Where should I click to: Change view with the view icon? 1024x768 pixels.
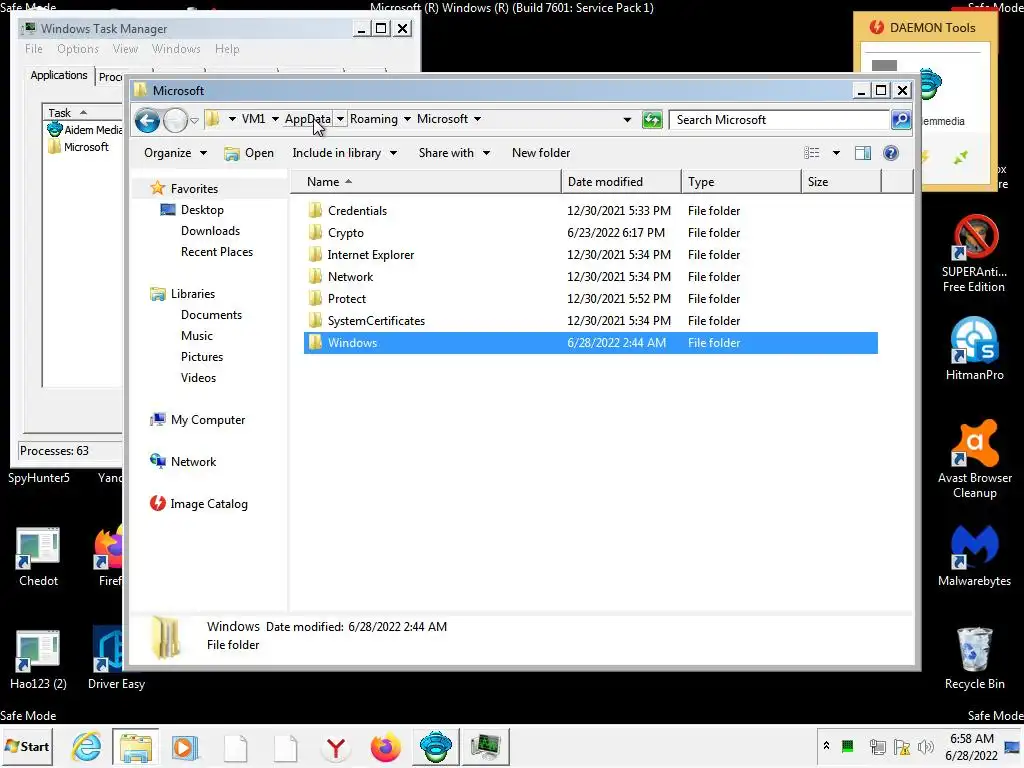(812, 153)
